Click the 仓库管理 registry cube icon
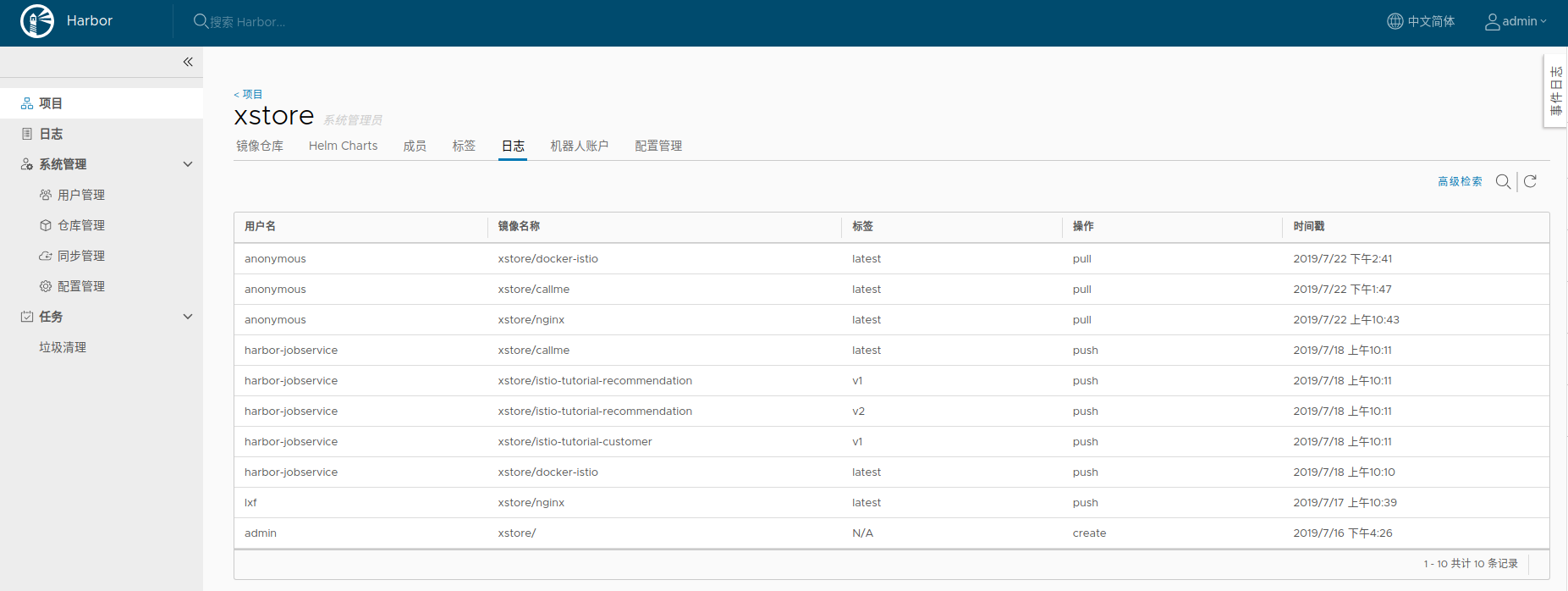Screen dimensions: 1568x591 point(46,225)
